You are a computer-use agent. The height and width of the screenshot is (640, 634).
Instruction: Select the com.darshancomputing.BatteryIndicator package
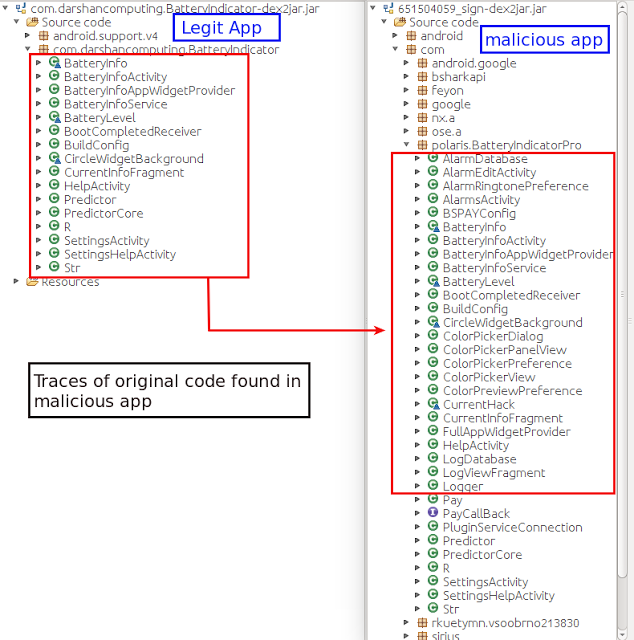click(165, 49)
